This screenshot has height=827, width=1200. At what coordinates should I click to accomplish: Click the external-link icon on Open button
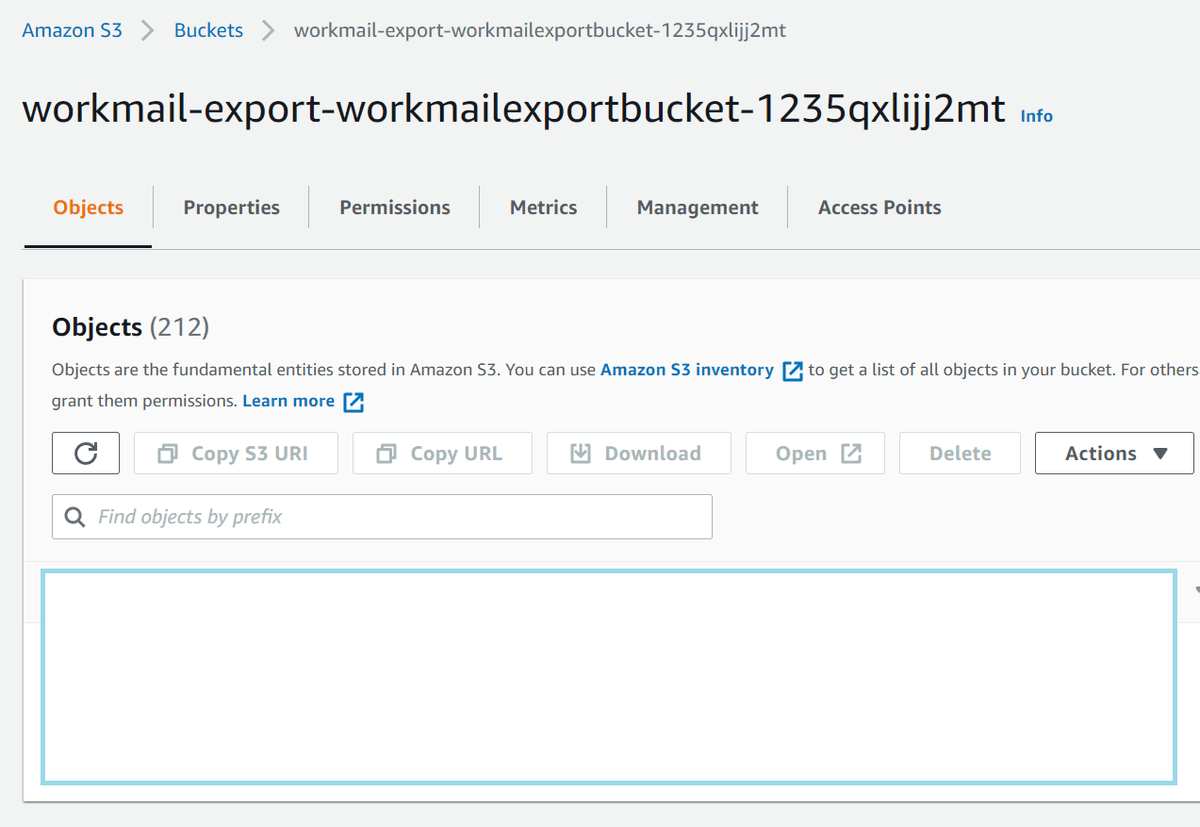(849, 452)
